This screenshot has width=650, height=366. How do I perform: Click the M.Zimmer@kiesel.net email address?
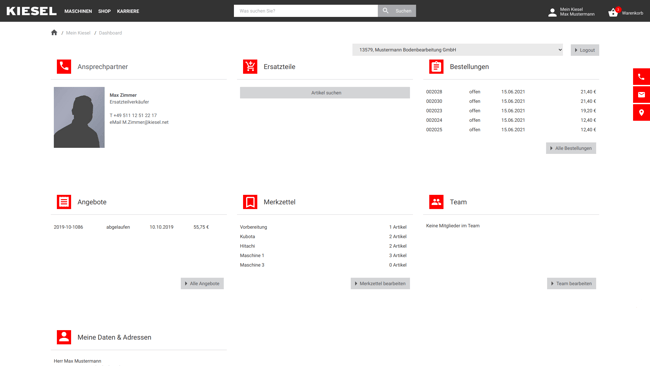146,122
